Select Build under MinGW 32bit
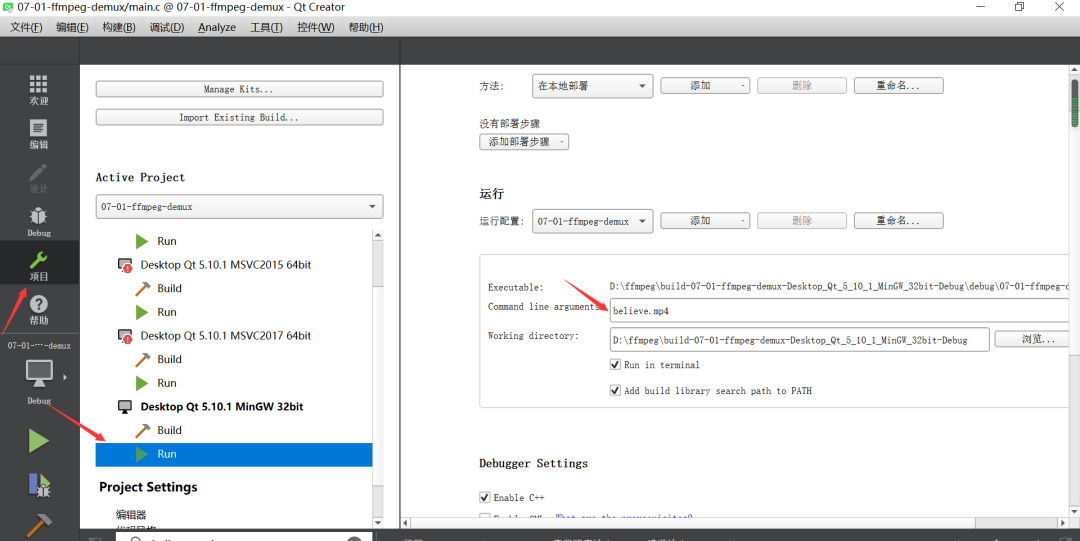Viewport: 1080px width, 541px height. (169, 430)
